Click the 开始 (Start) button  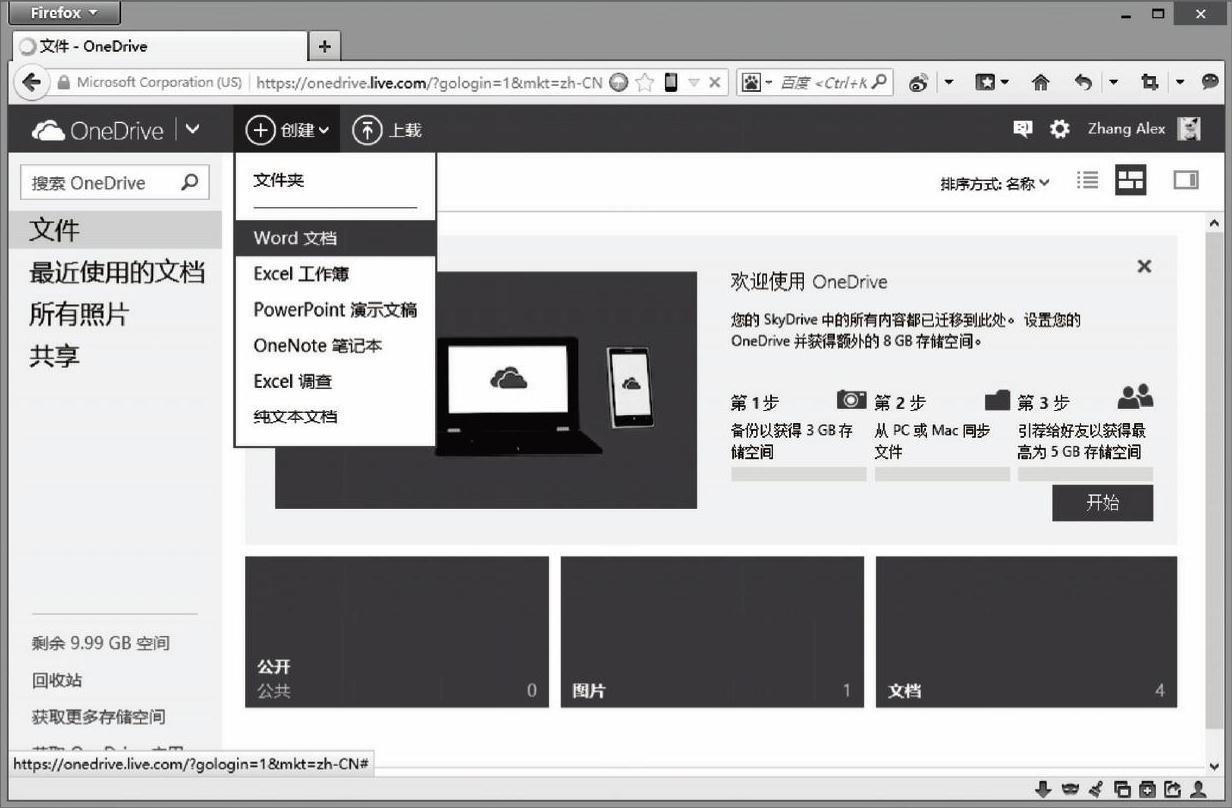coord(1102,503)
